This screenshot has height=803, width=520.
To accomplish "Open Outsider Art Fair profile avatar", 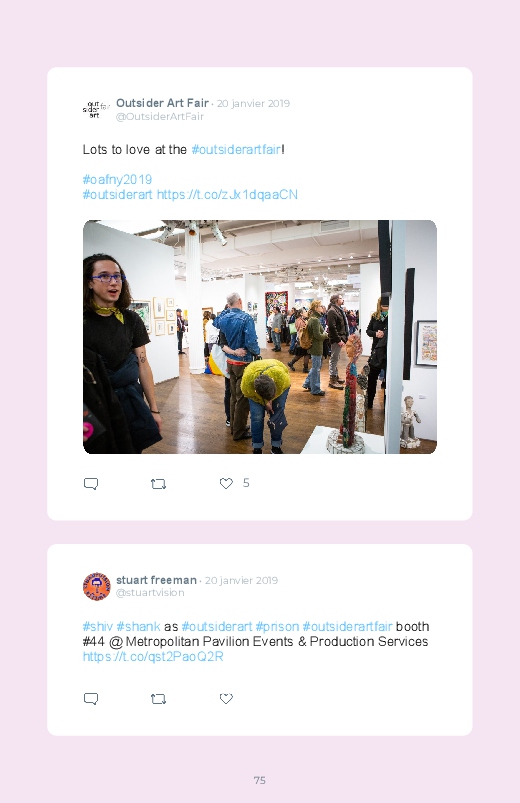I will tap(96, 109).
